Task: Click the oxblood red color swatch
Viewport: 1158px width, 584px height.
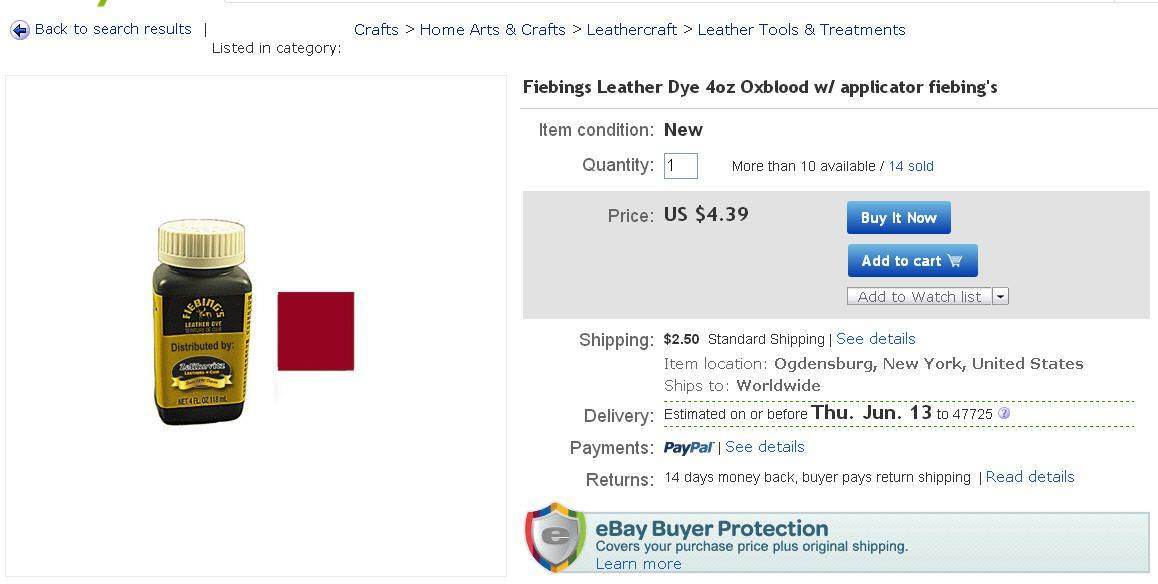Action: coord(316,331)
